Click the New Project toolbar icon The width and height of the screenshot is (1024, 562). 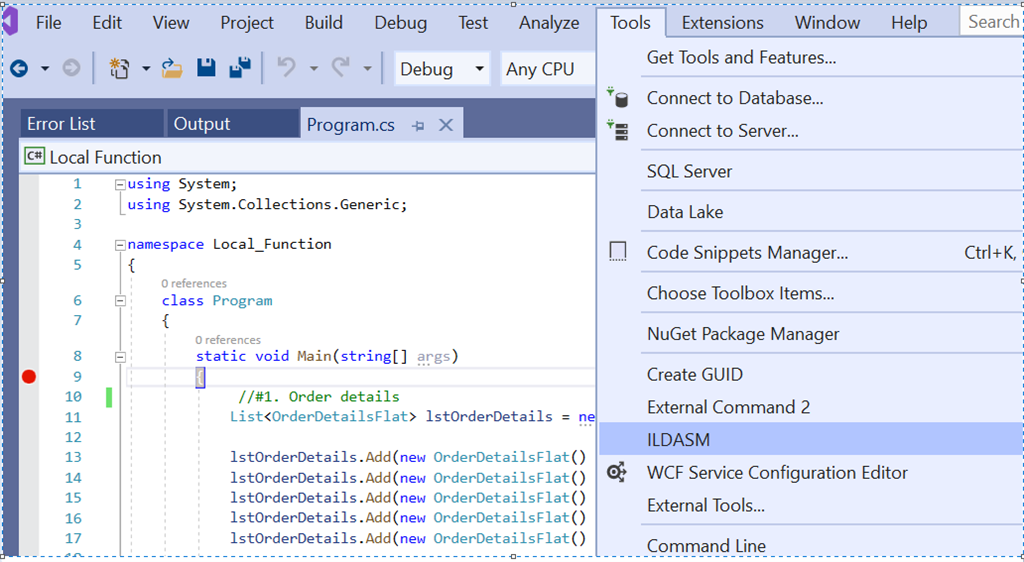pos(120,69)
